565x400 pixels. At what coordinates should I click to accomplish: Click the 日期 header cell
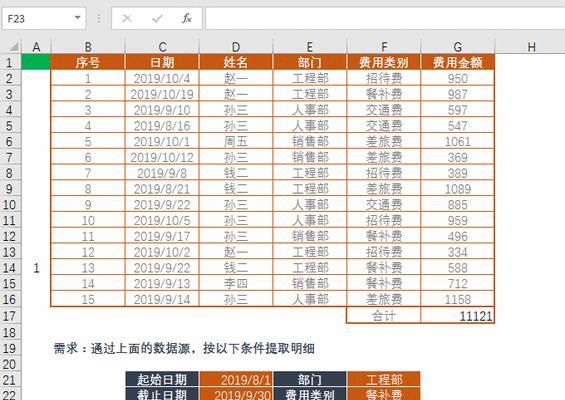click(x=162, y=62)
